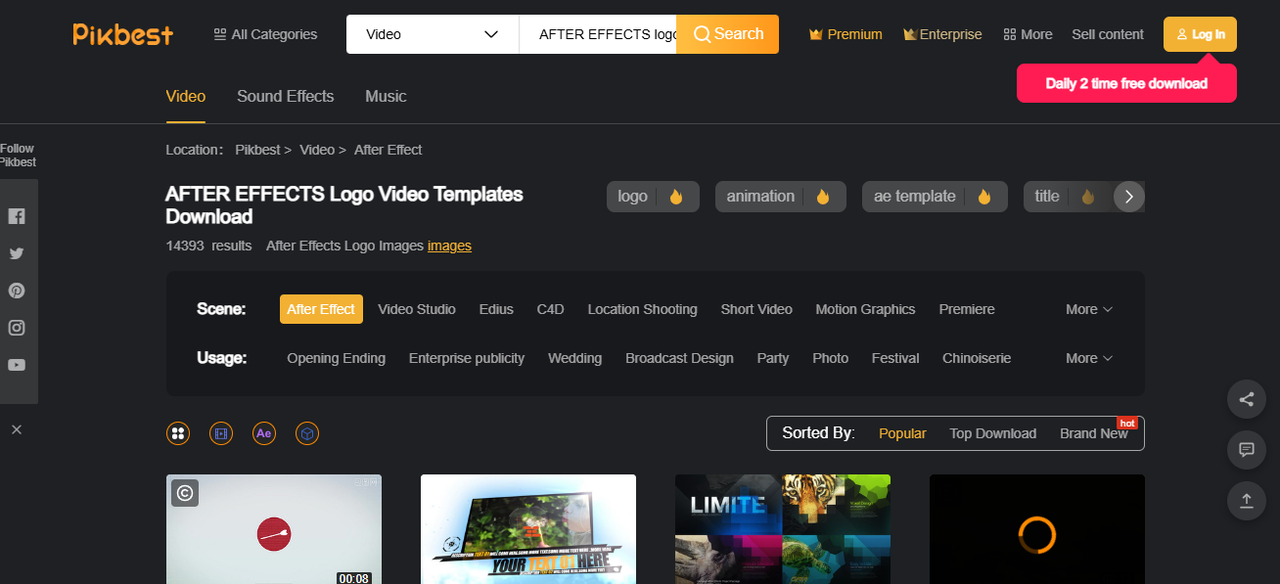Sort results by Top Download
Image resolution: width=1280 pixels, height=584 pixels.
(993, 433)
